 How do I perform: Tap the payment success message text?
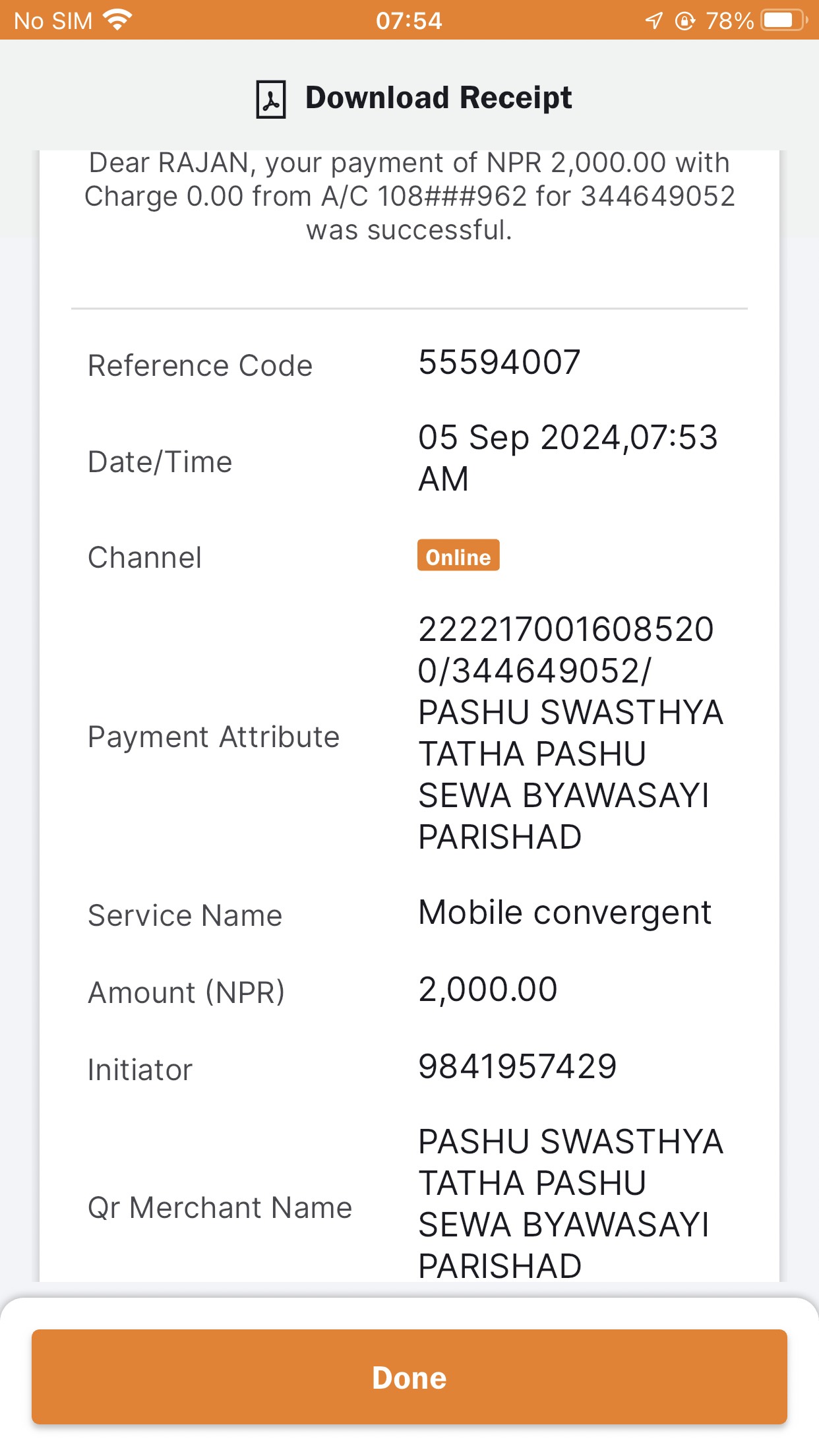point(409,197)
